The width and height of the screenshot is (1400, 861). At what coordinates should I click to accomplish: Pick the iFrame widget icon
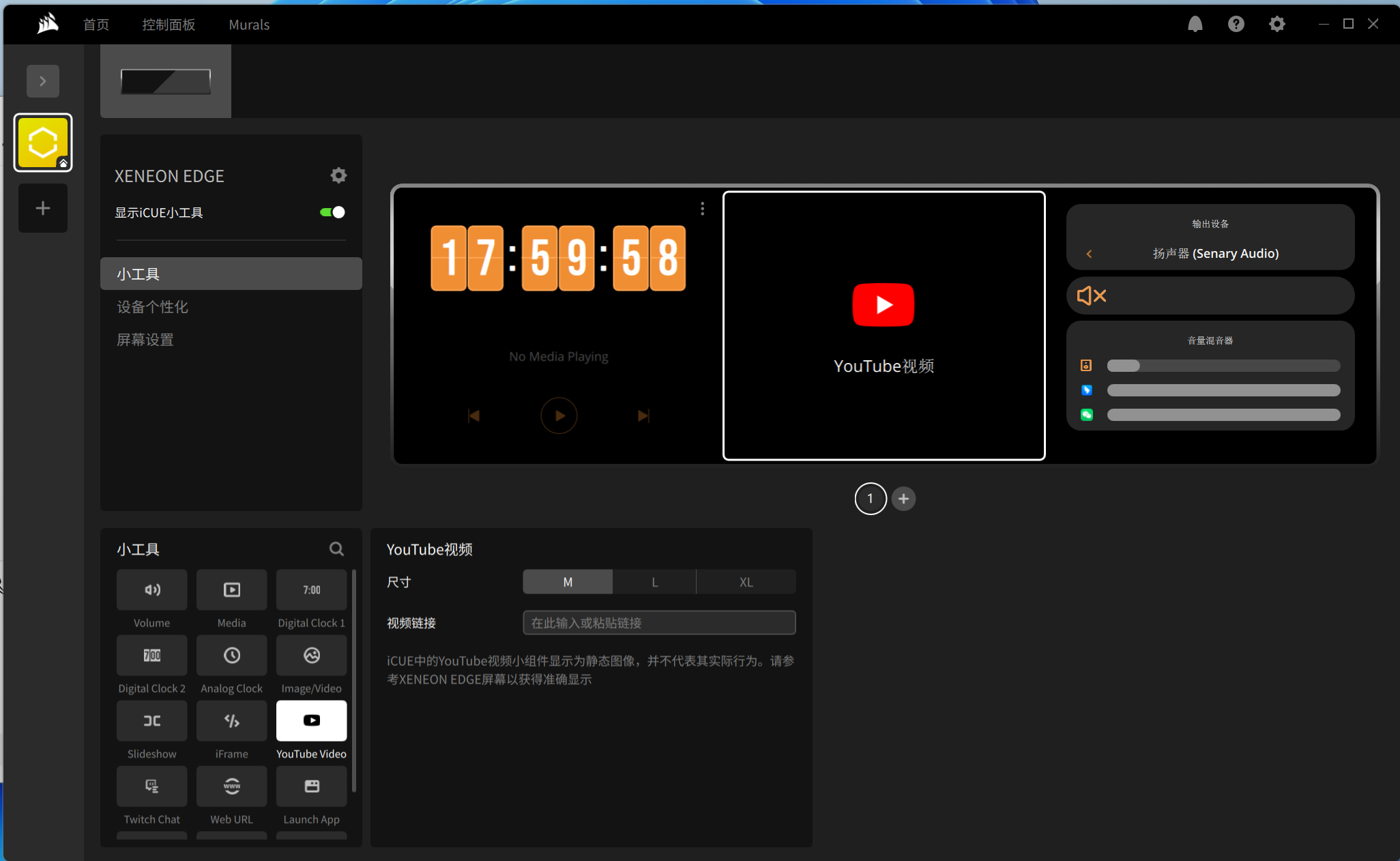point(231,721)
